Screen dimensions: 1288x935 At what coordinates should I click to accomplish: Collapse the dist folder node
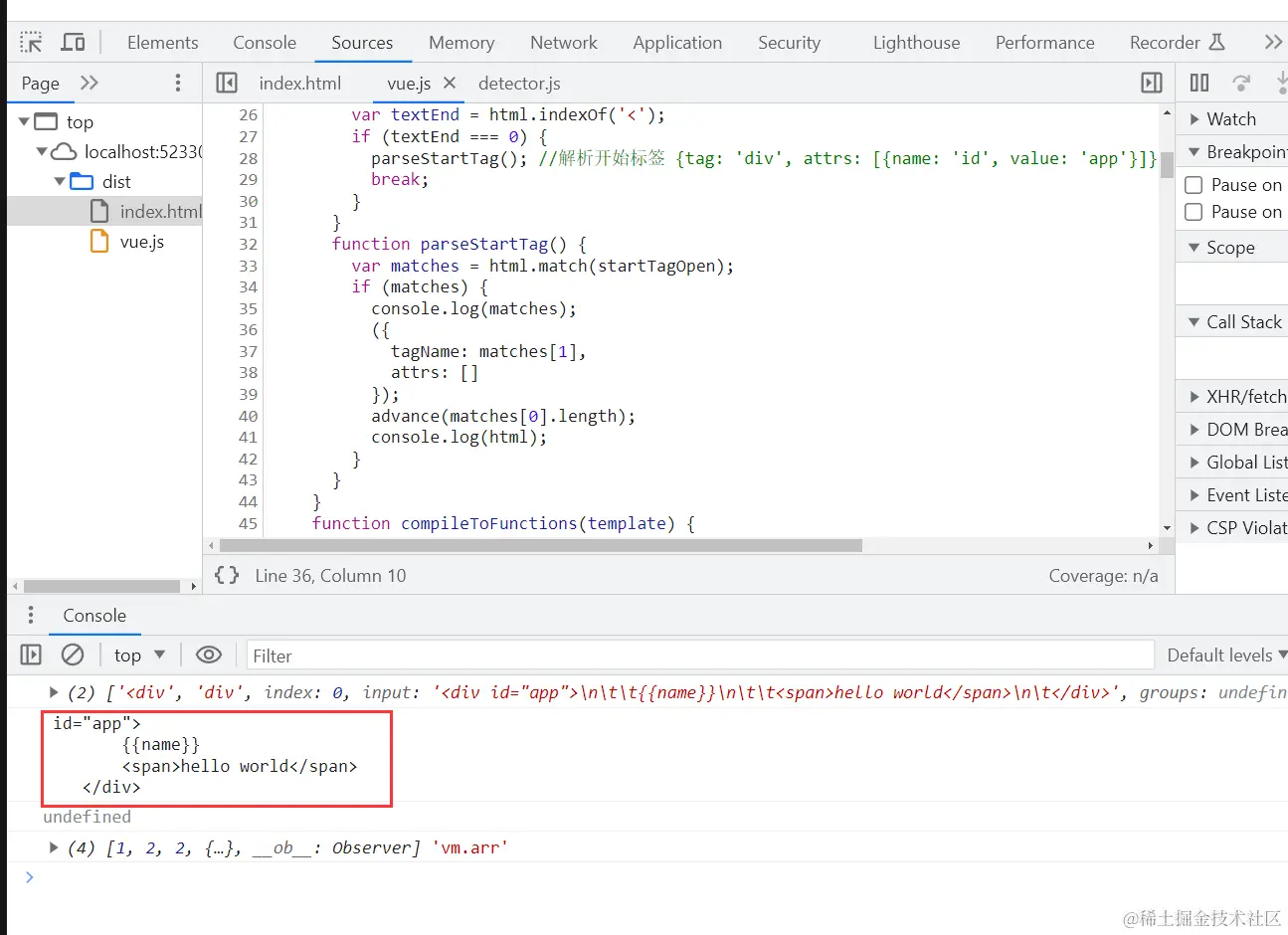(x=60, y=181)
